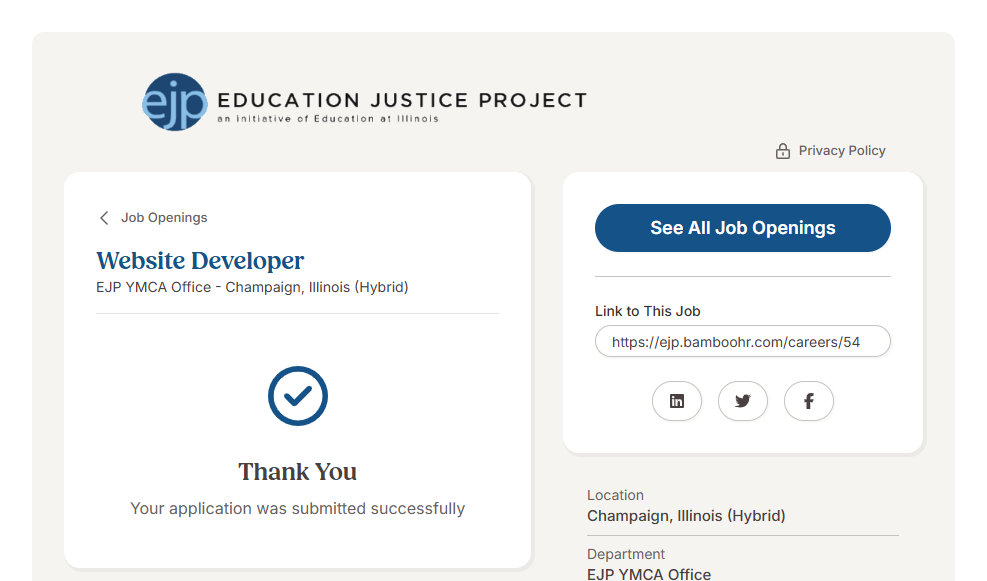Share this job on Facebook
This screenshot has height=581, width=987.
pos(809,401)
